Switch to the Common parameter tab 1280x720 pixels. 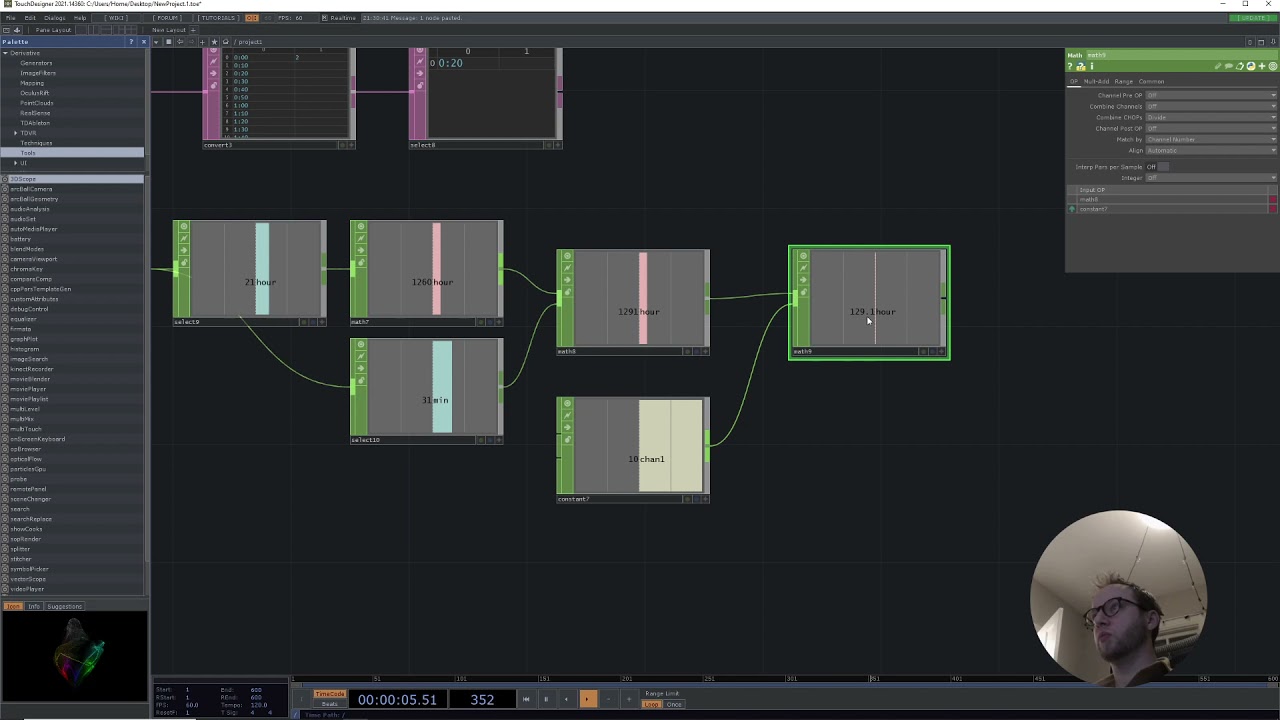coord(1151,81)
